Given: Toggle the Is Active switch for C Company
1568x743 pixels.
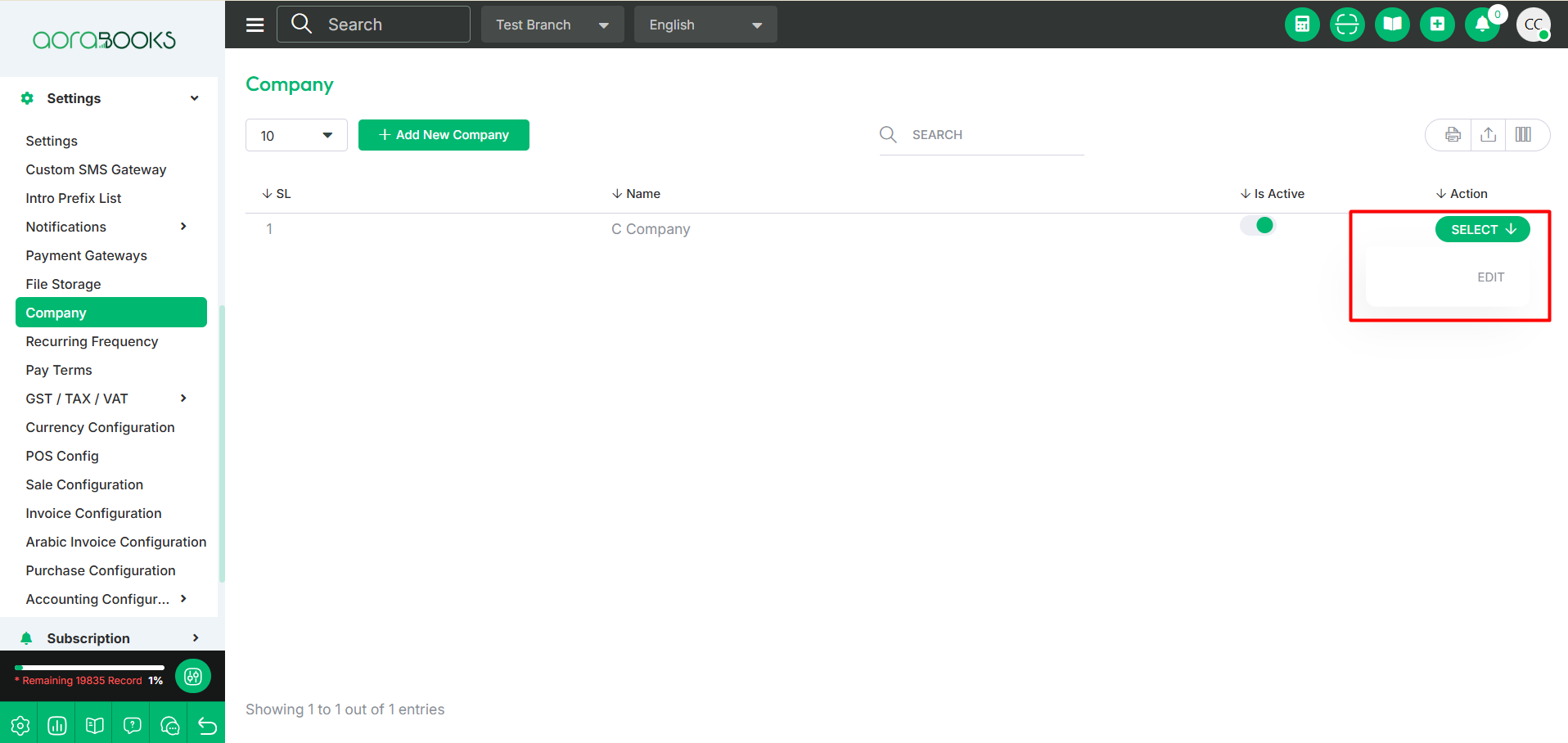Looking at the screenshot, I should (x=1258, y=225).
